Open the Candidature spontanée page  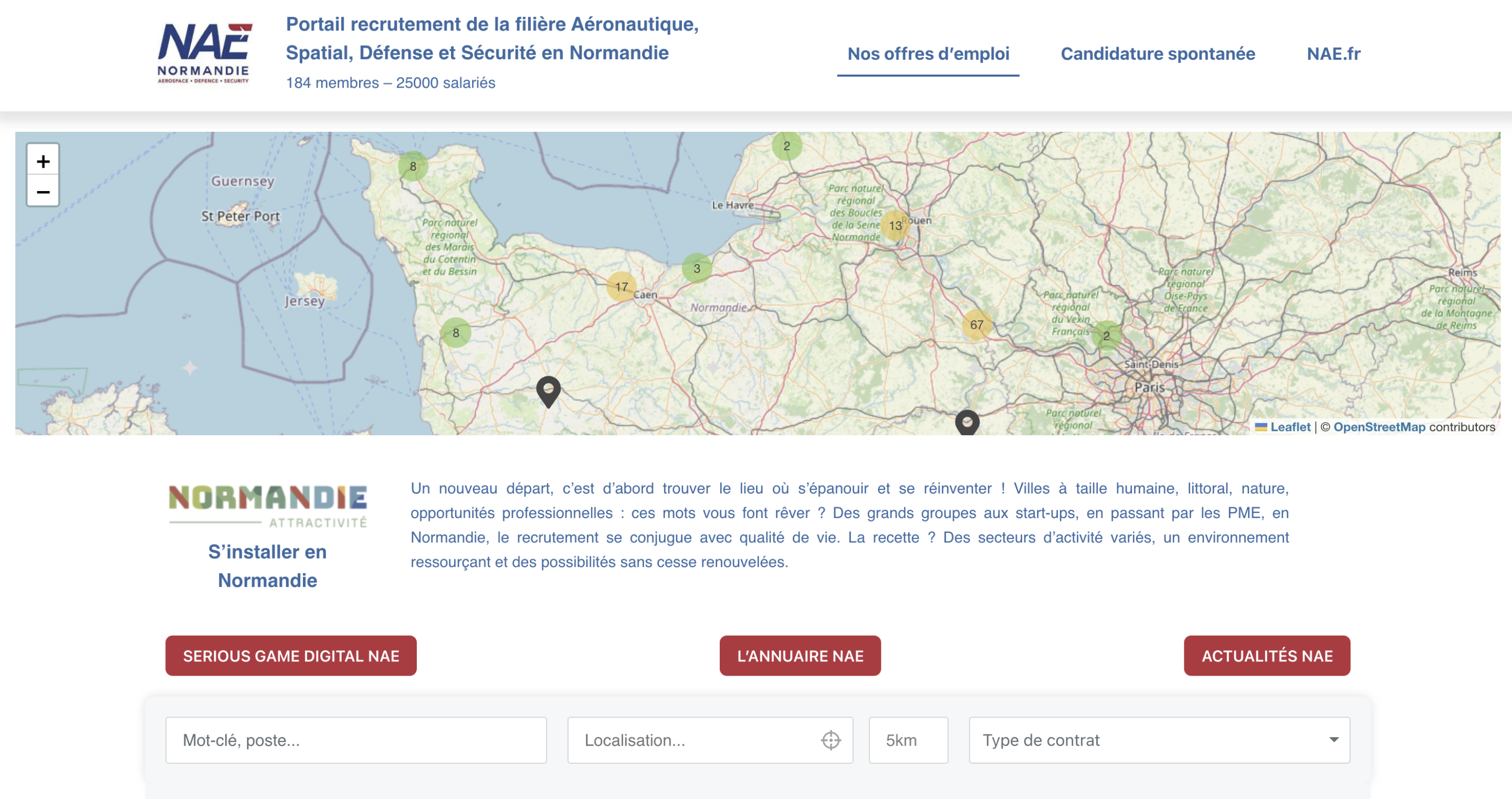pos(1158,54)
